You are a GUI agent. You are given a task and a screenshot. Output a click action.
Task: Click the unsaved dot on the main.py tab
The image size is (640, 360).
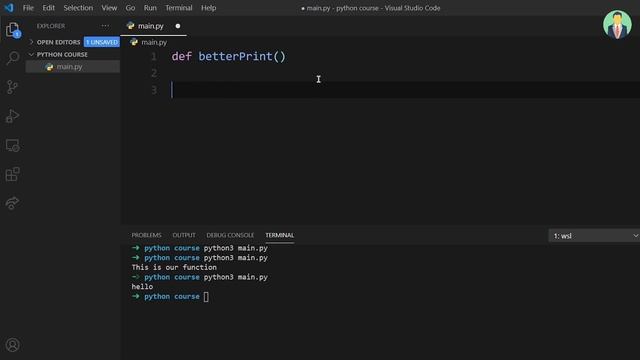[x=178, y=26]
